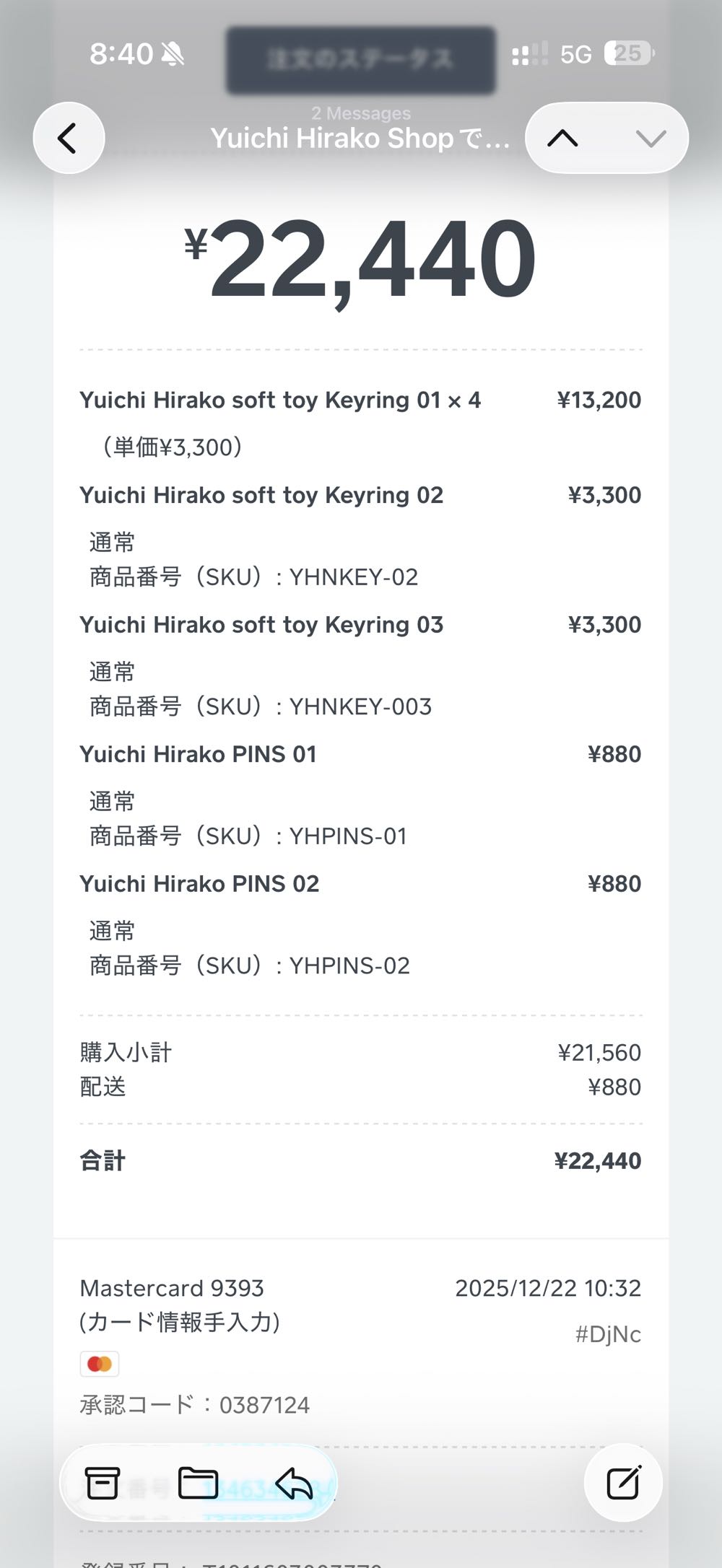Image resolution: width=722 pixels, height=1568 pixels.
Task: Go to the previous message with the up arrow
Action: coord(563,138)
